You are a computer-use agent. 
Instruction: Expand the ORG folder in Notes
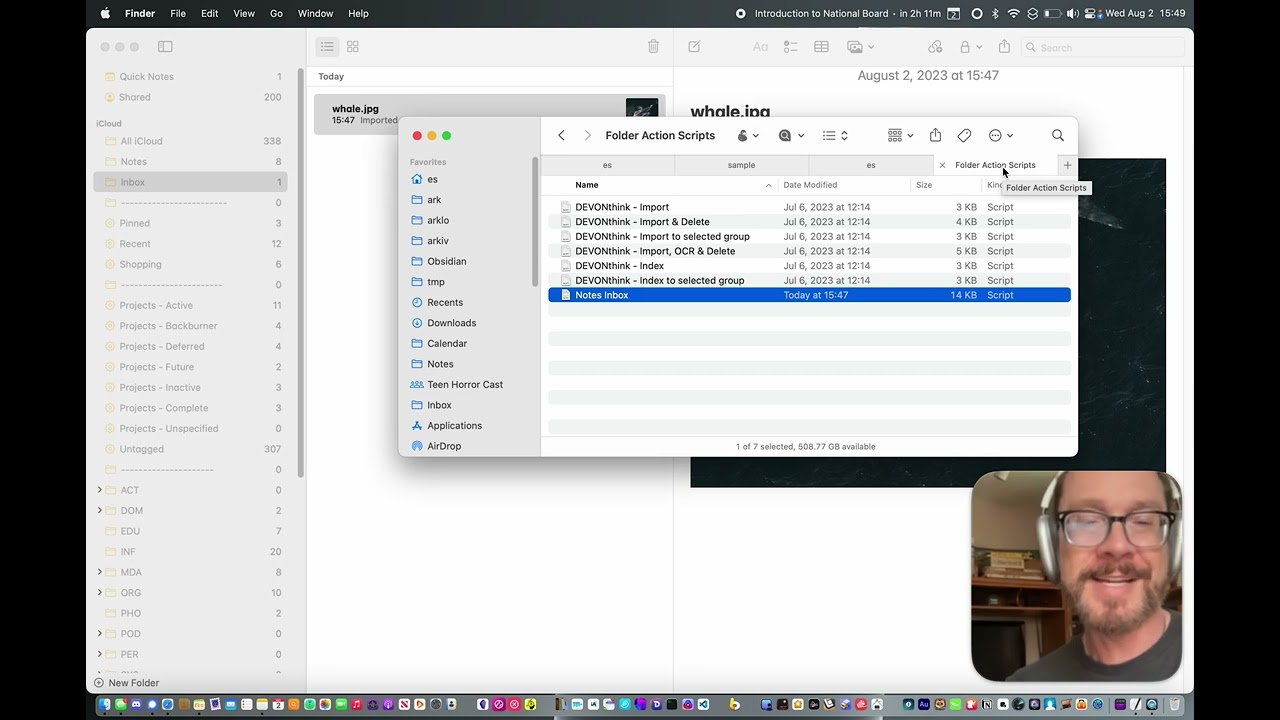click(x=99, y=593)
